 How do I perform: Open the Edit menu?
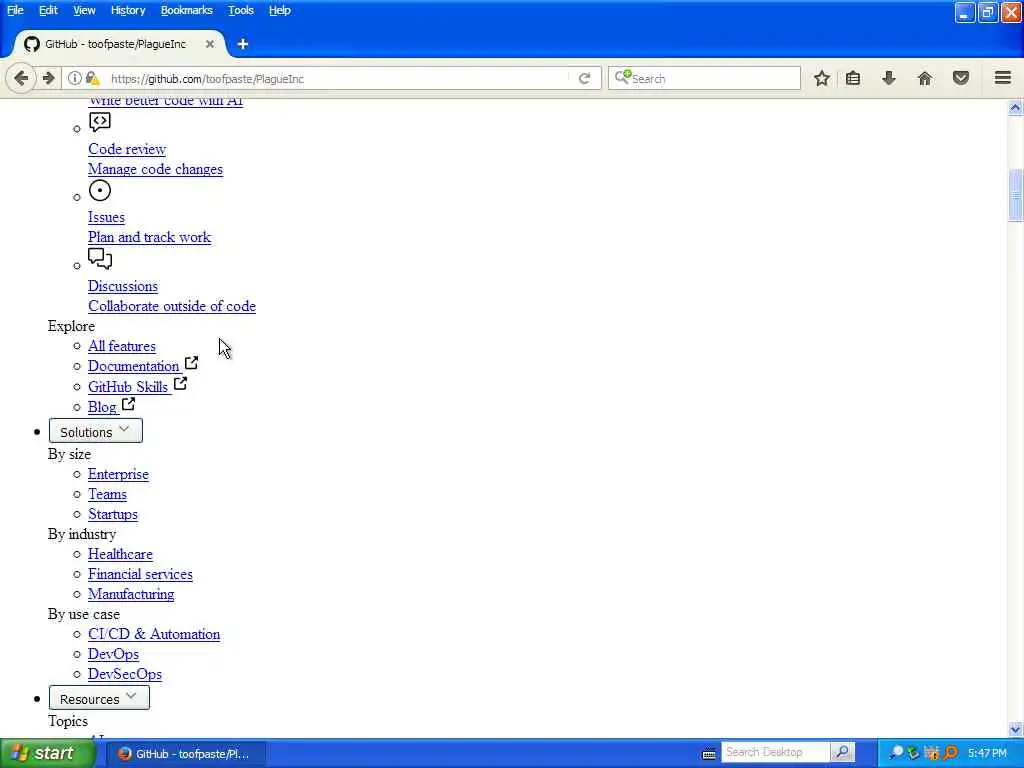(x=48, y=10)
